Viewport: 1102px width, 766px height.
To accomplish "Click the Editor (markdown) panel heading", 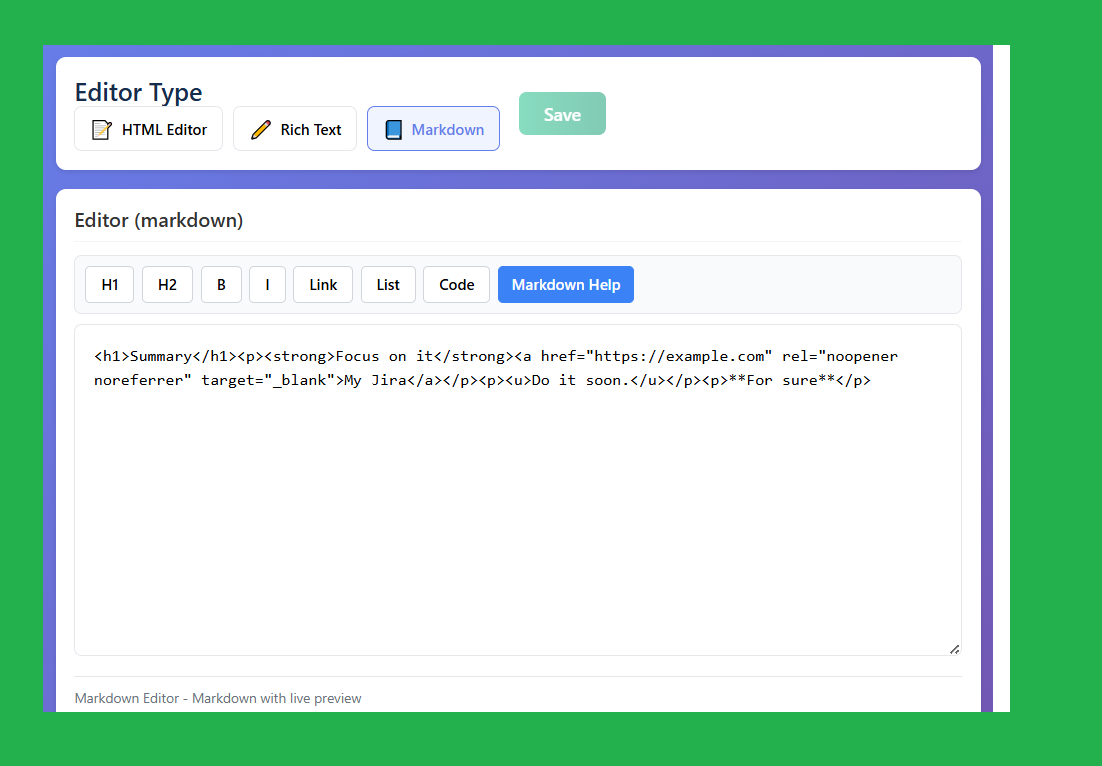I will click(158, 220).
